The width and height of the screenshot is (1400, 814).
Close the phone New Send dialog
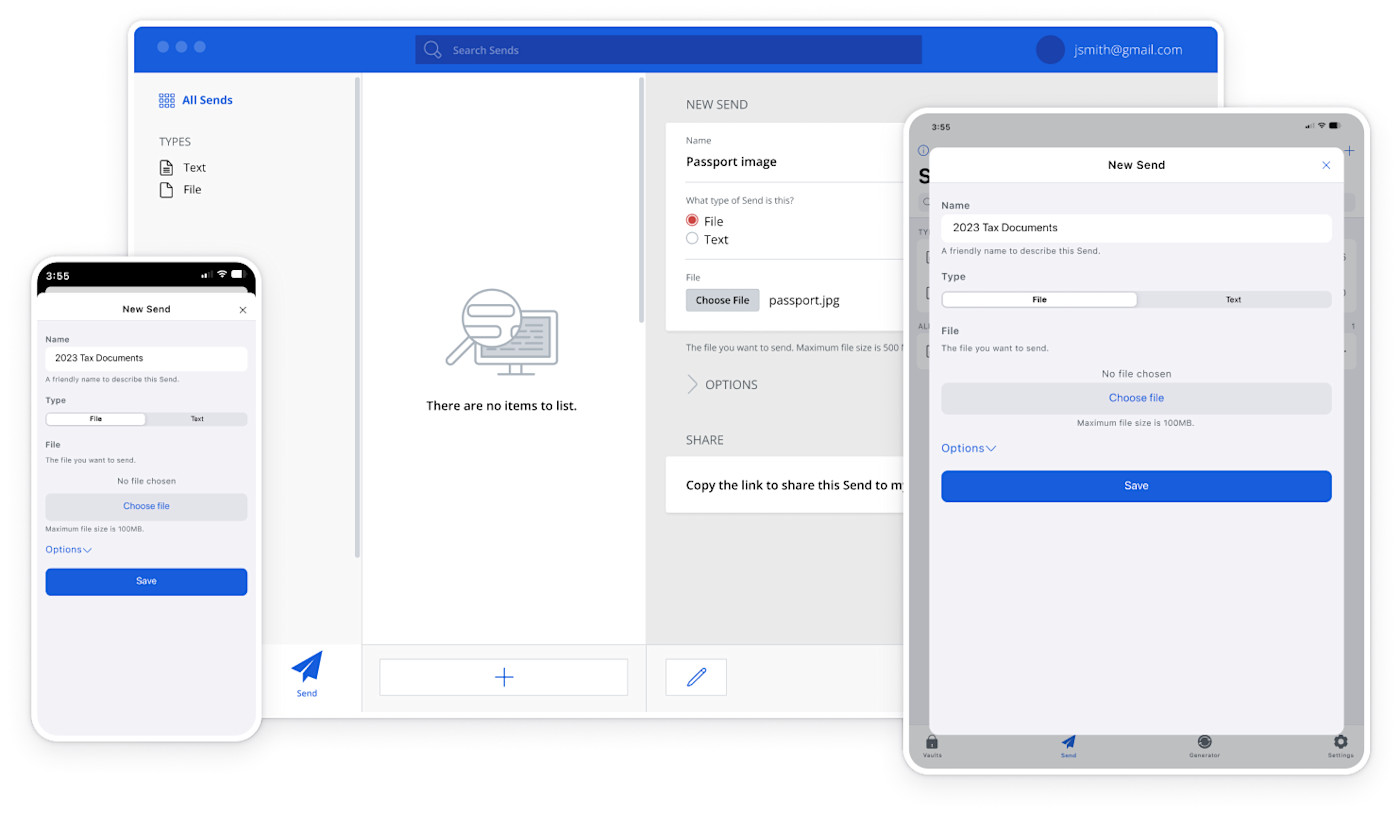pyautogui.click(x=243, y=310)
